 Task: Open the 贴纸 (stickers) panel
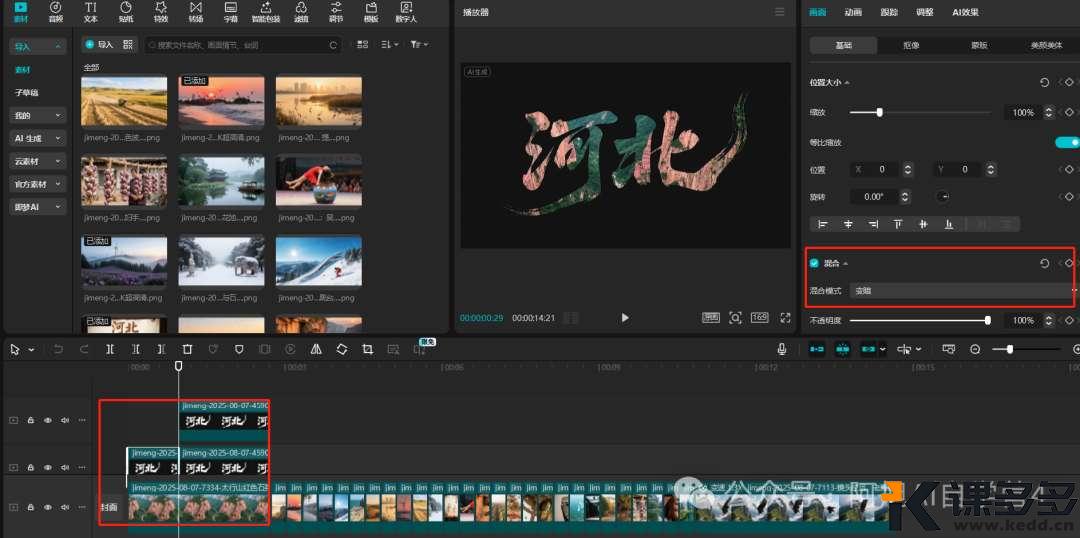pyautogui.click(x=125, y=11)
